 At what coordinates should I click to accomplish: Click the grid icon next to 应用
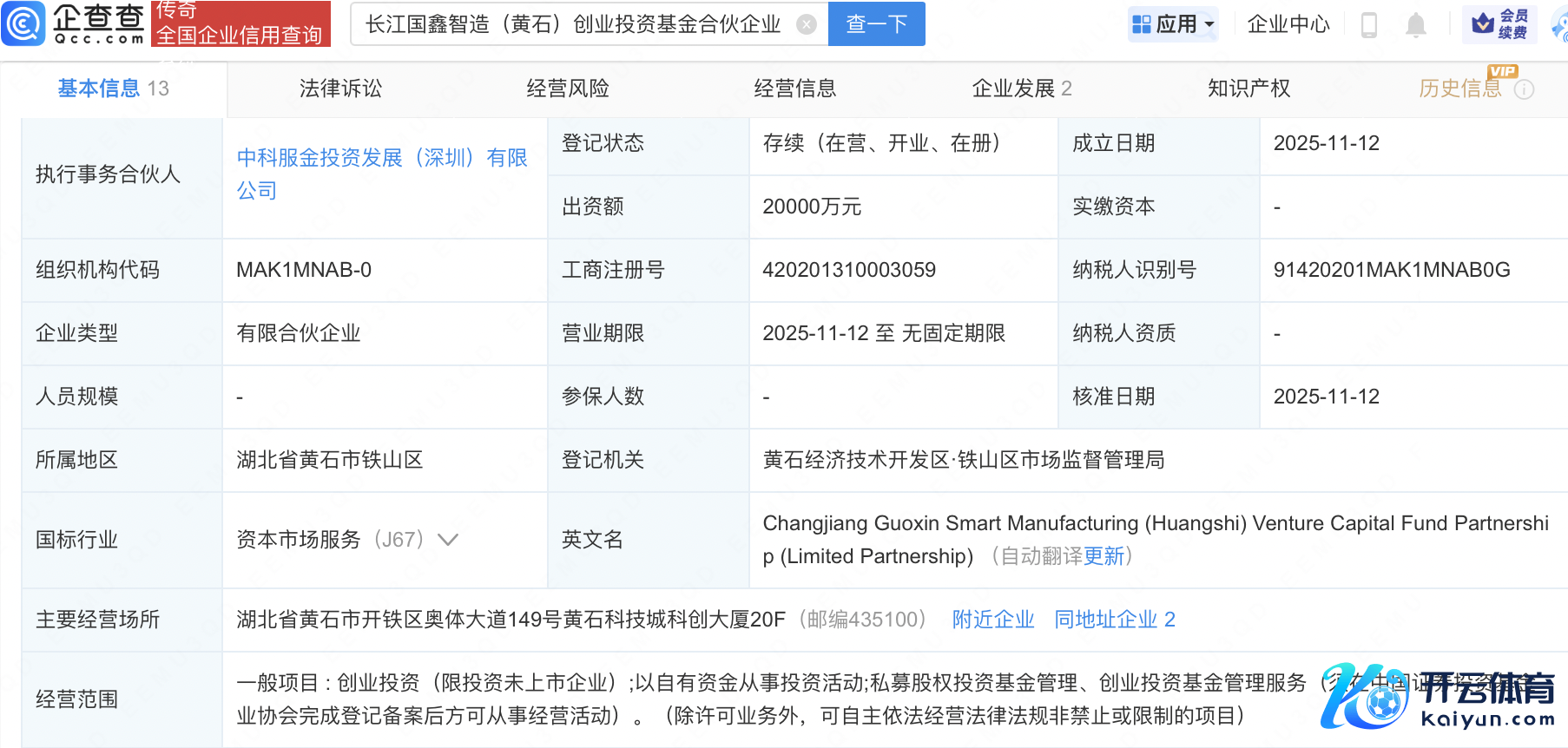click(1142, 24)
